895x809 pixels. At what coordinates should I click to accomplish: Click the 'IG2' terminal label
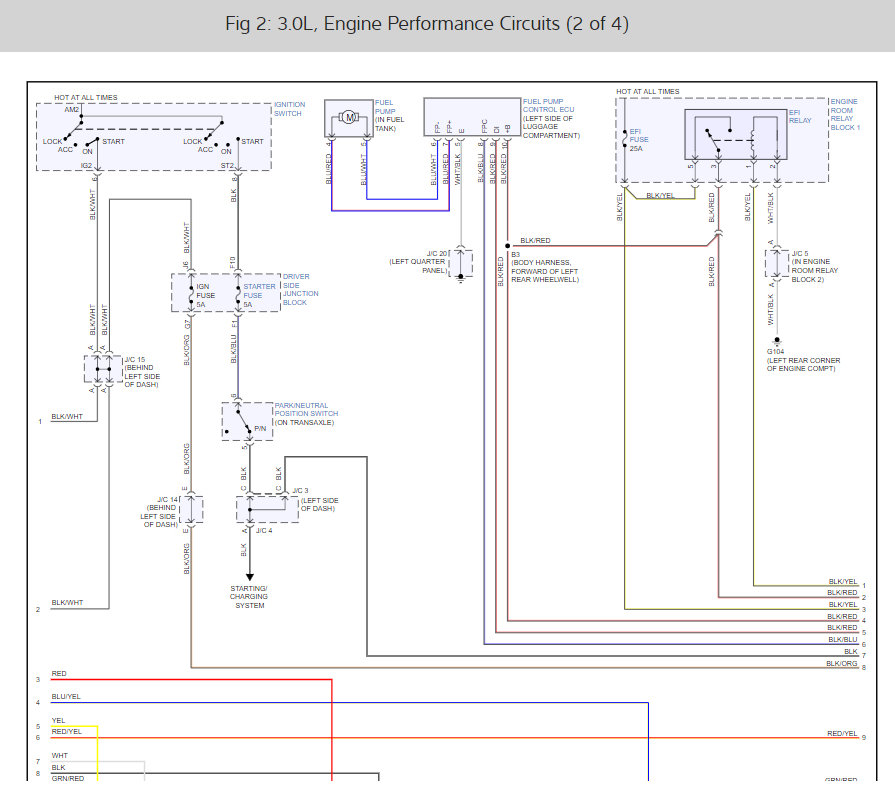pyautogui.click(x=86, y=166)
